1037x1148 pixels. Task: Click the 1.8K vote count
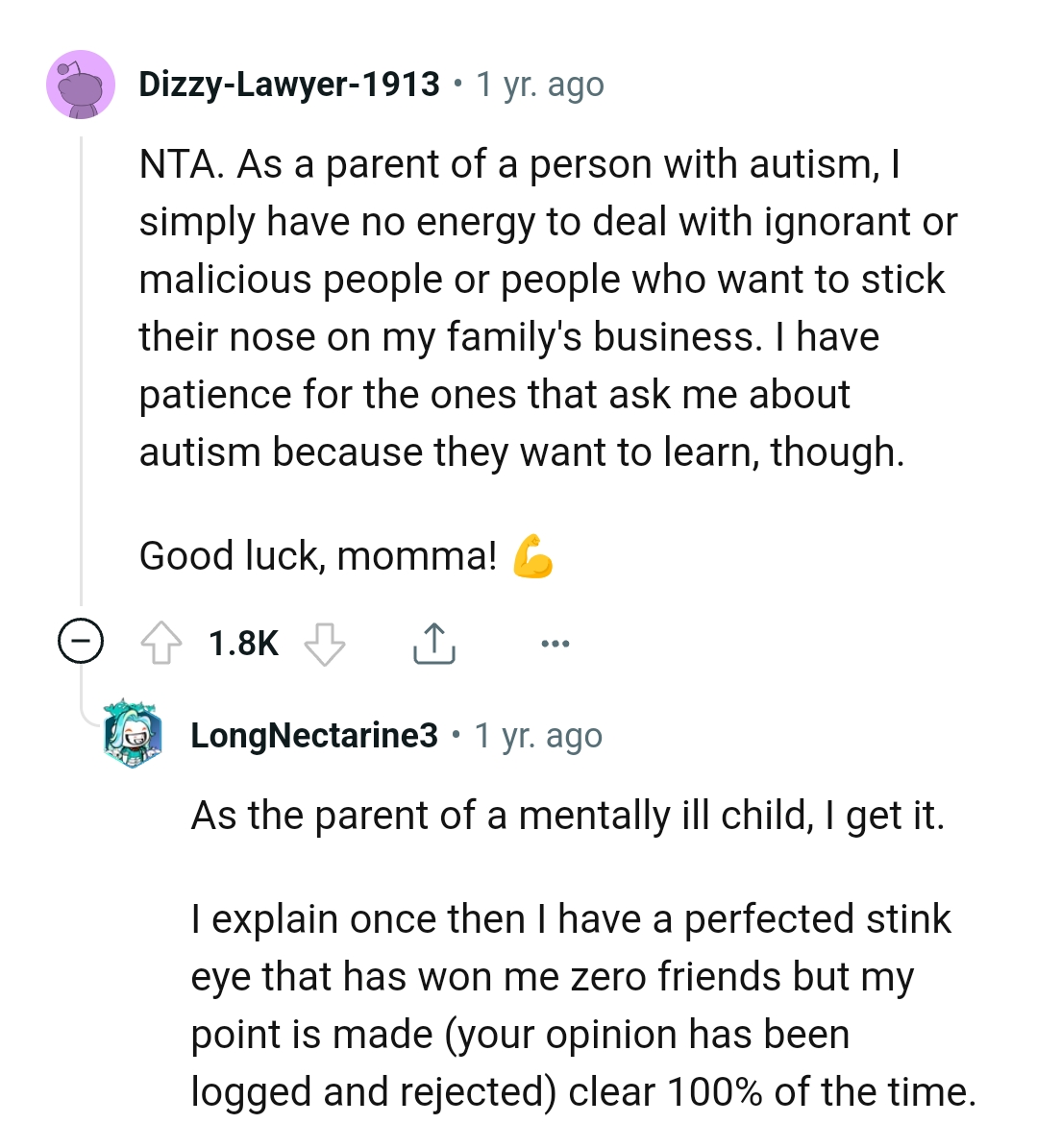click(x=241, y=644)
